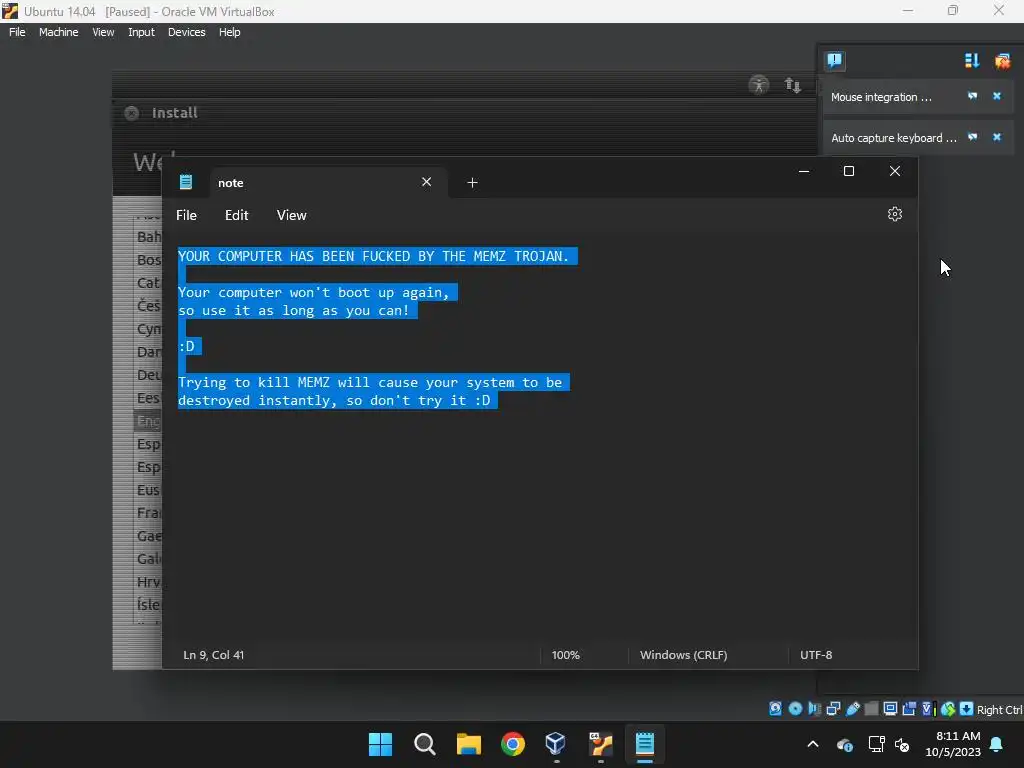Viewport: 1024px width, 768px height.
Task: Click the VirtualBox CPU virtualization indicator
Action: coord(928,709)
